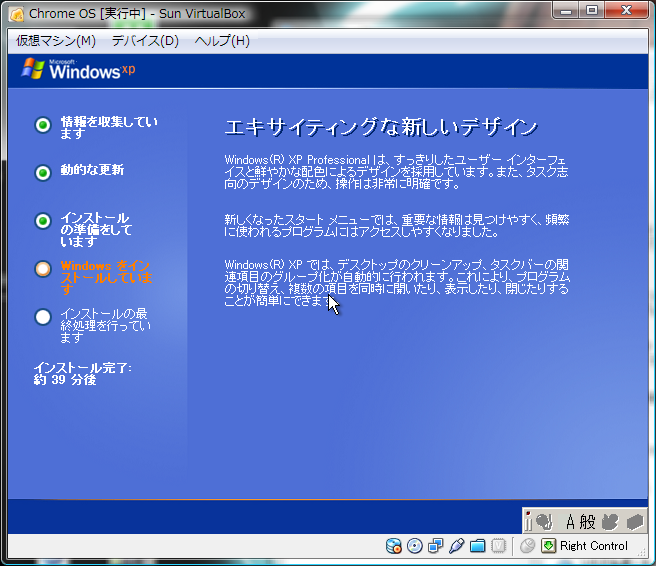The width and height of the screenshot is (656, 566).
Task: Click the paragraph starting '新しくなったスタート メニューでは'
Action: [x=396, y=225]
